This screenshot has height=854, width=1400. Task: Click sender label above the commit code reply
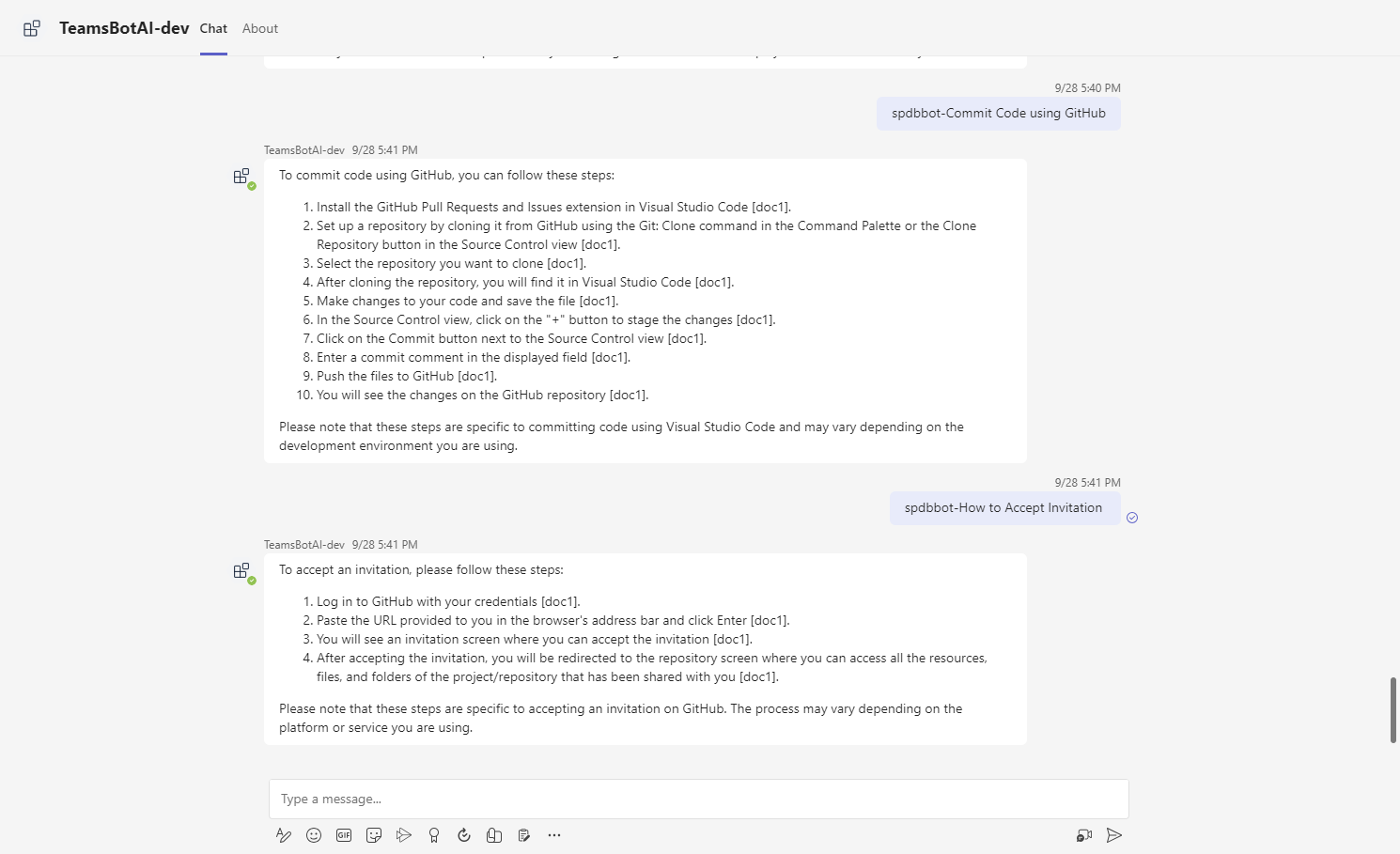304,150
